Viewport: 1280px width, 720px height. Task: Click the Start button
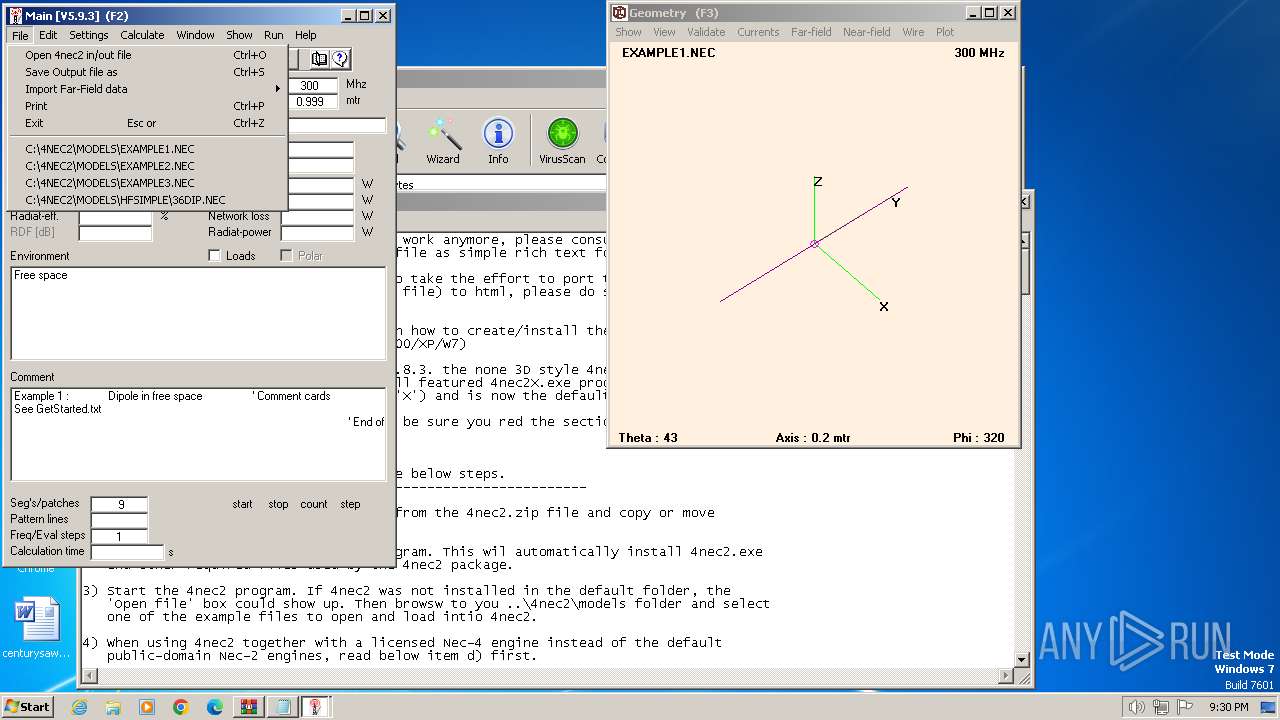click(x=27, y=707)
